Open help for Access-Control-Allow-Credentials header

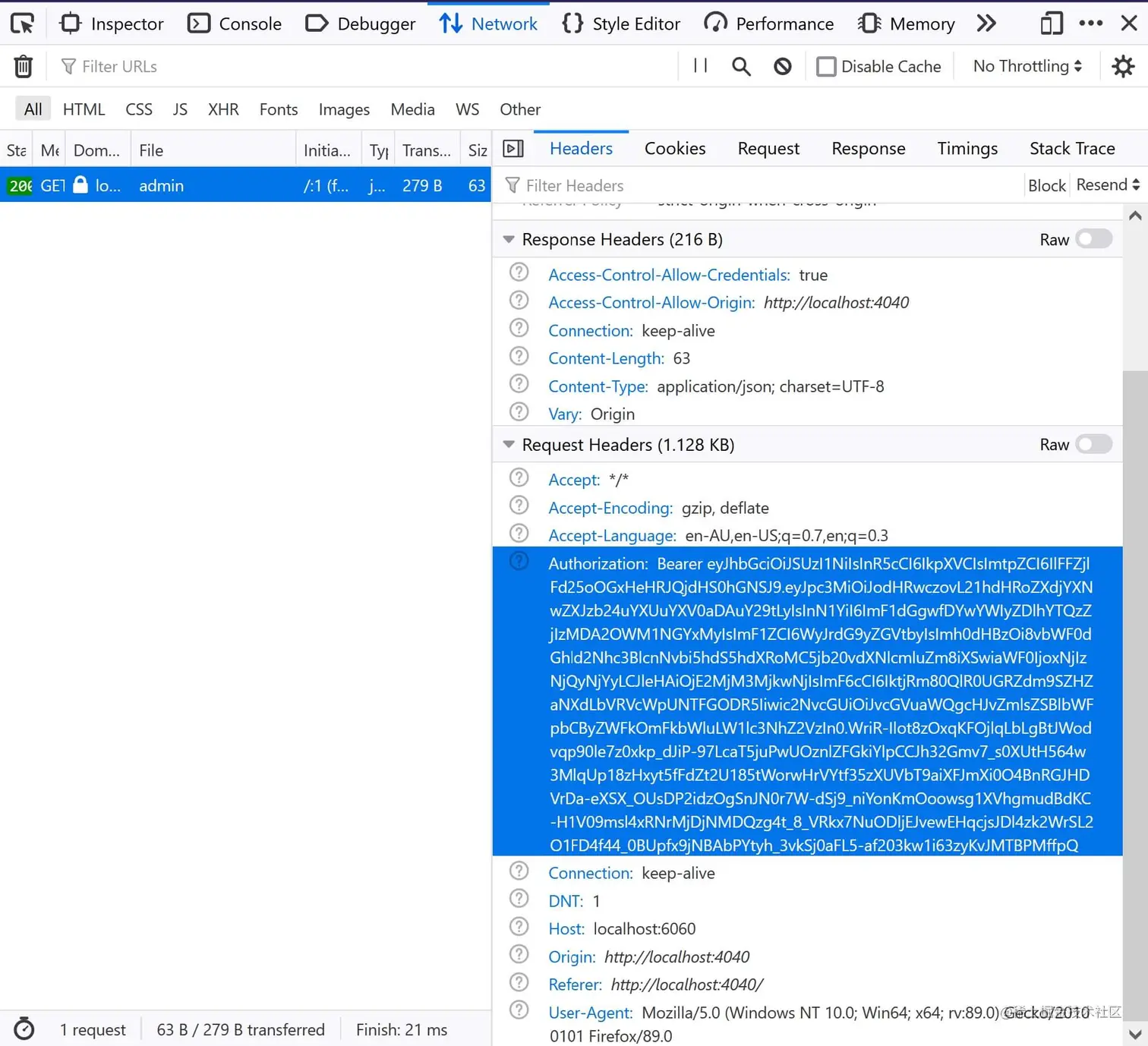click(519, 273)
